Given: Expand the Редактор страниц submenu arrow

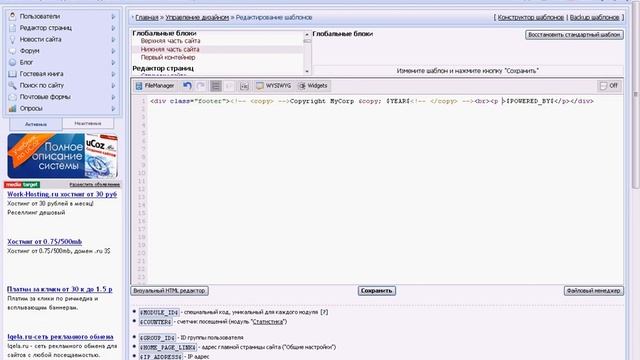Looking at the screenshot, I should 113,28.
